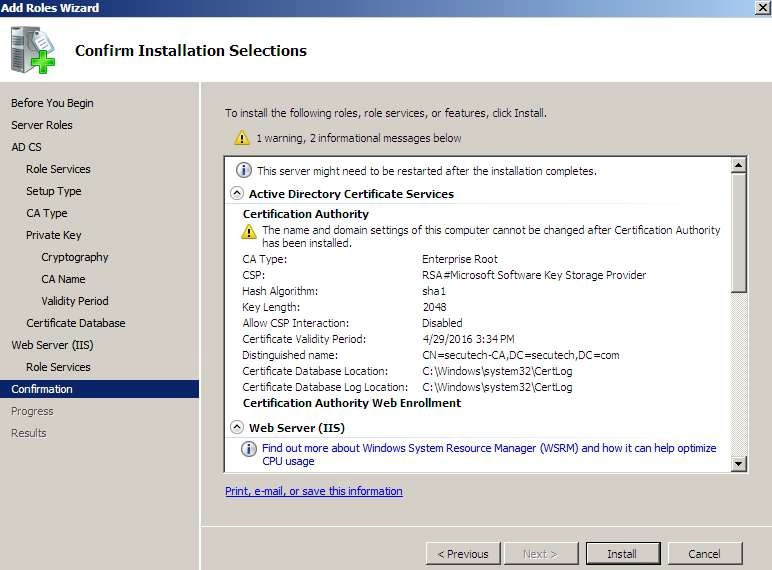772x570 pixels.
Task: Cancel the Add Roles Wizard
Action: (705, 554)
